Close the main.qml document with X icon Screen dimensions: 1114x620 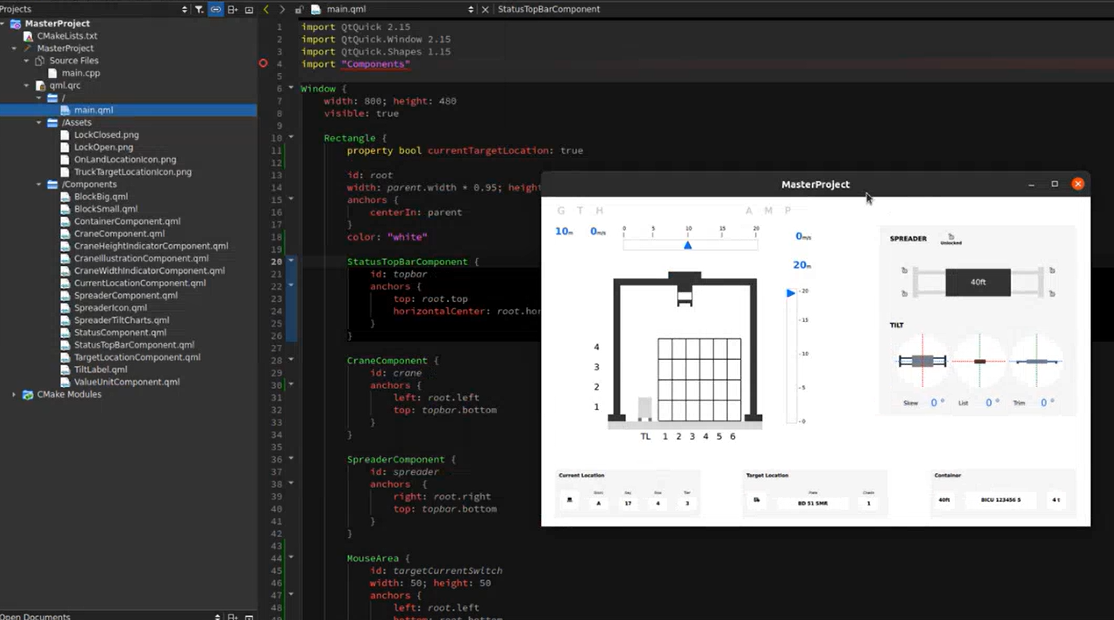[x=485, y=9]
